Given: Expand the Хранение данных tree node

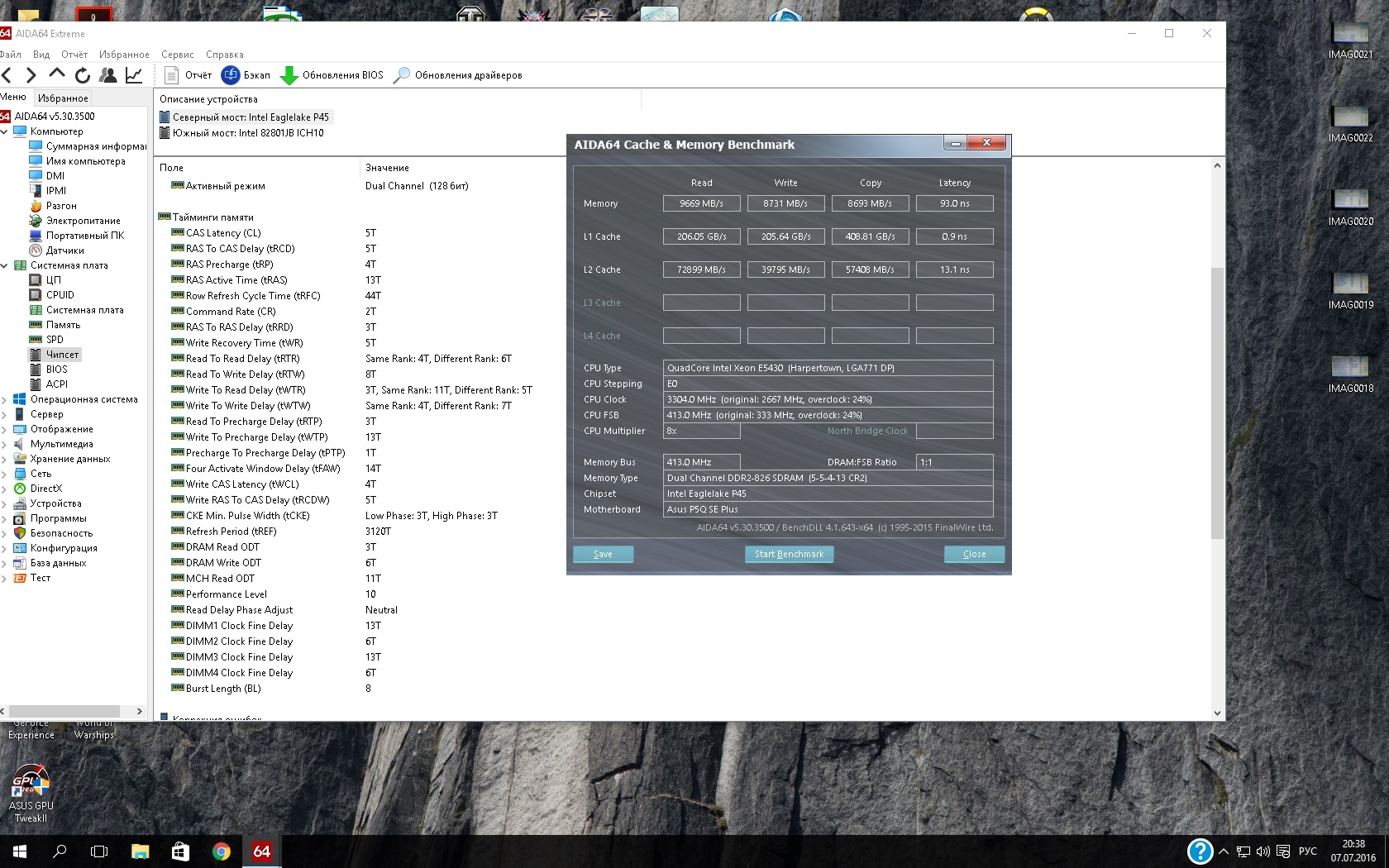Looking at the screenshot, I should [4, 459].
